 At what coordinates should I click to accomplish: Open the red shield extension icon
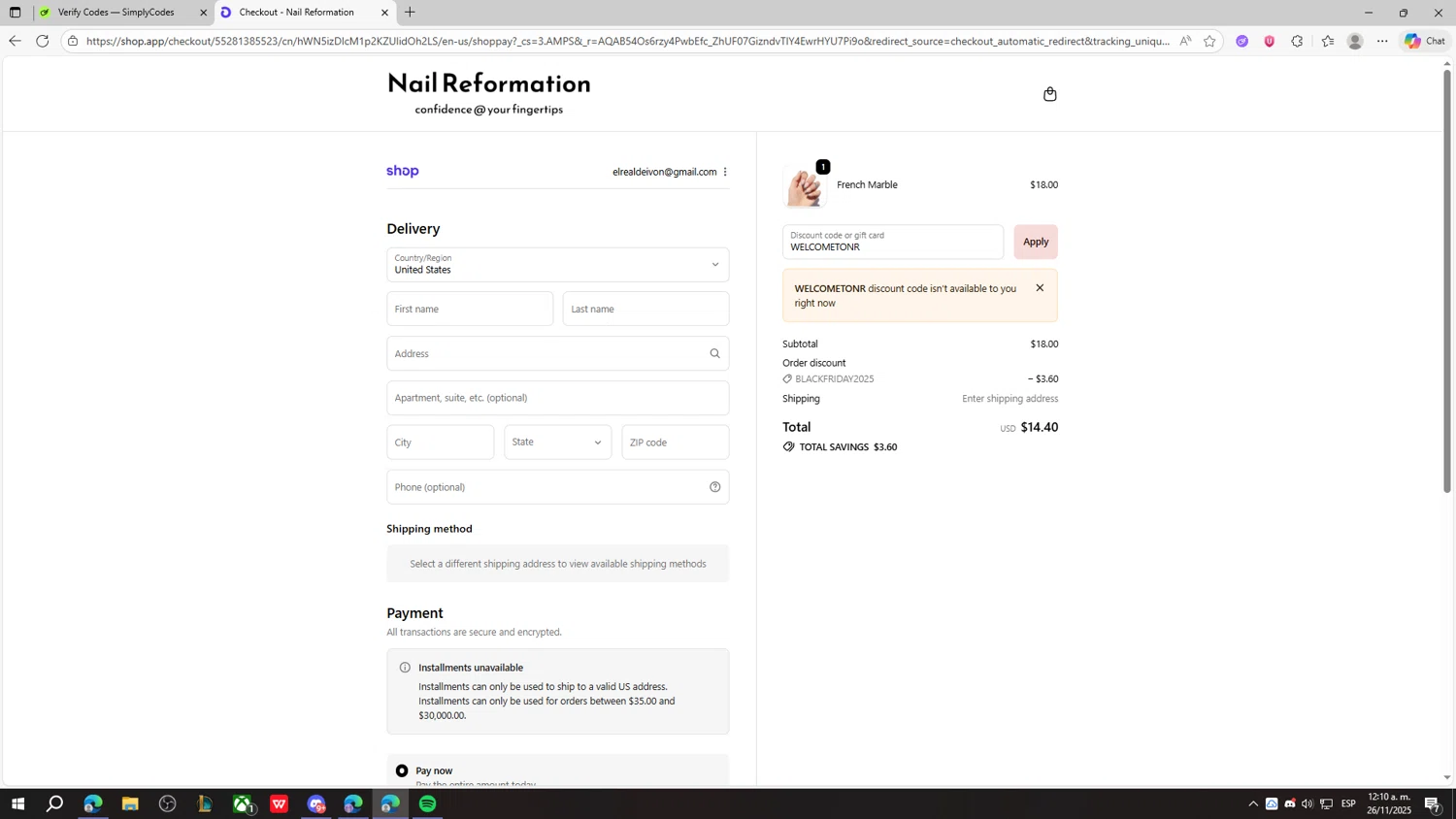tap(1269, 41)
